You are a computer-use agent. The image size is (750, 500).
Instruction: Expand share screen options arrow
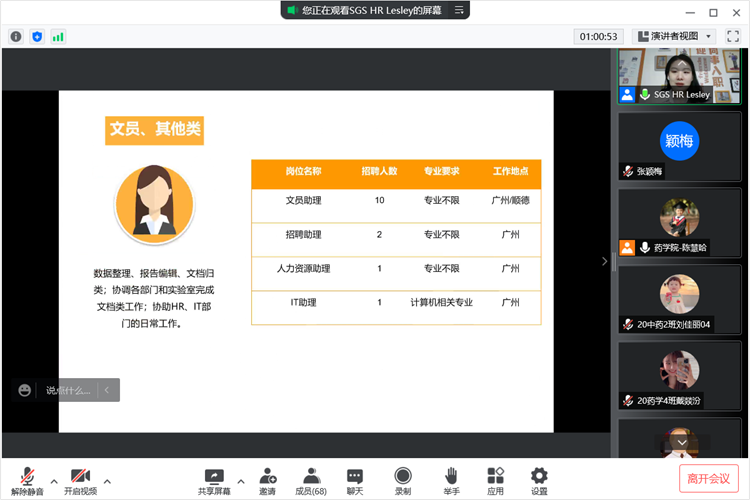(x=241, y=481)
